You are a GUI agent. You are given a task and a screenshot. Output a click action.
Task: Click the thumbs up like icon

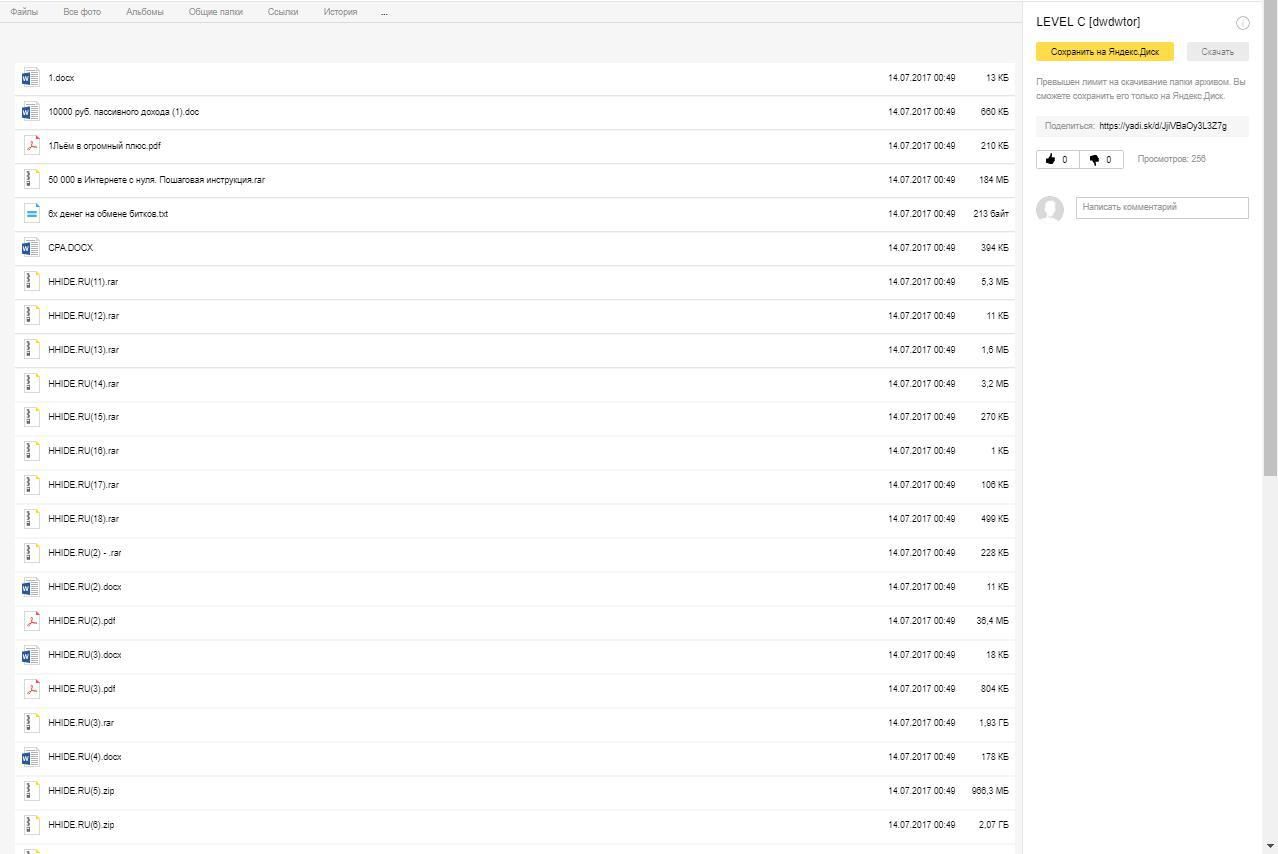click(1050, 159)
